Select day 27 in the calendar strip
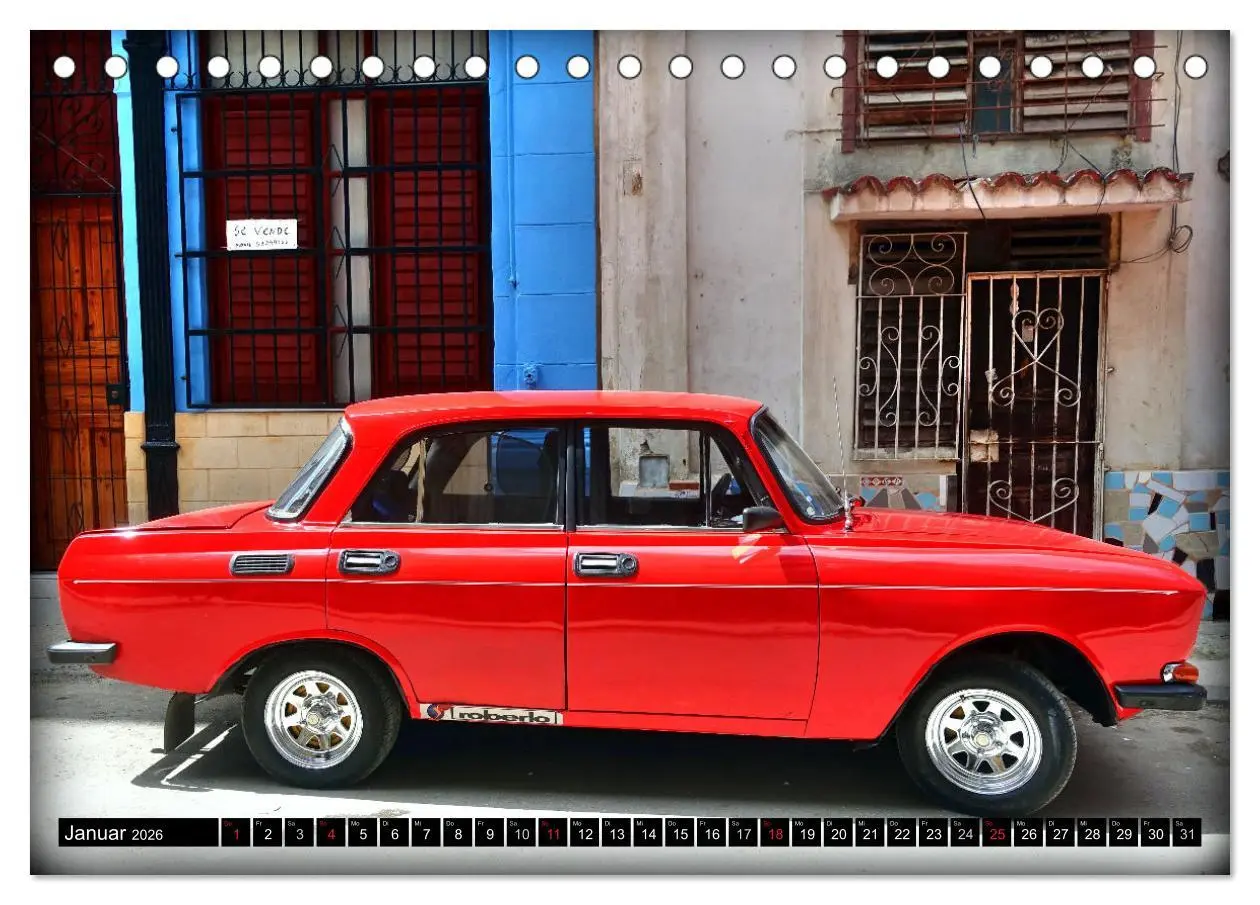 pos(1060,833)
